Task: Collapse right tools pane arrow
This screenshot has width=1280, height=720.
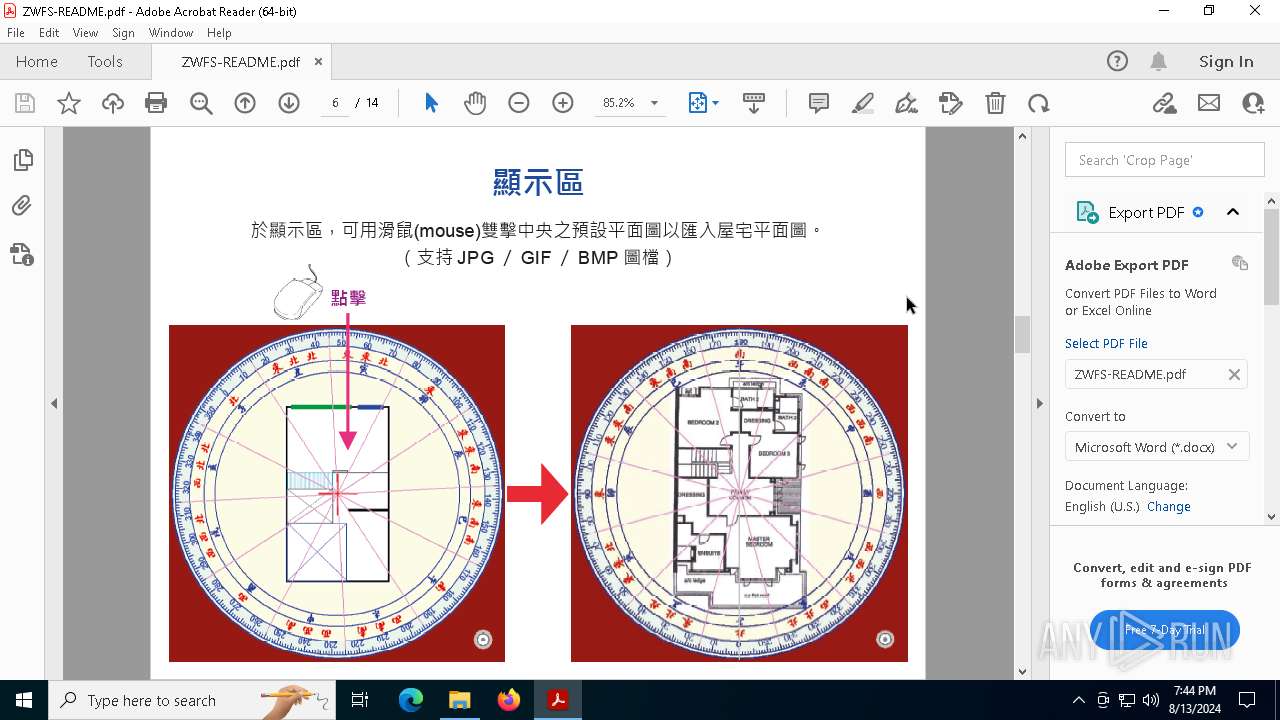Action: point(1040,403)
